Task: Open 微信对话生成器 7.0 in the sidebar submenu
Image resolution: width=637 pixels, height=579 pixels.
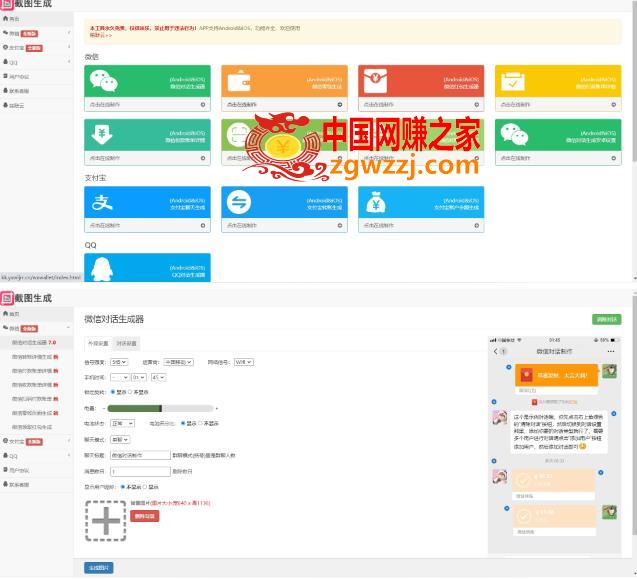Action: pos(34,343)
